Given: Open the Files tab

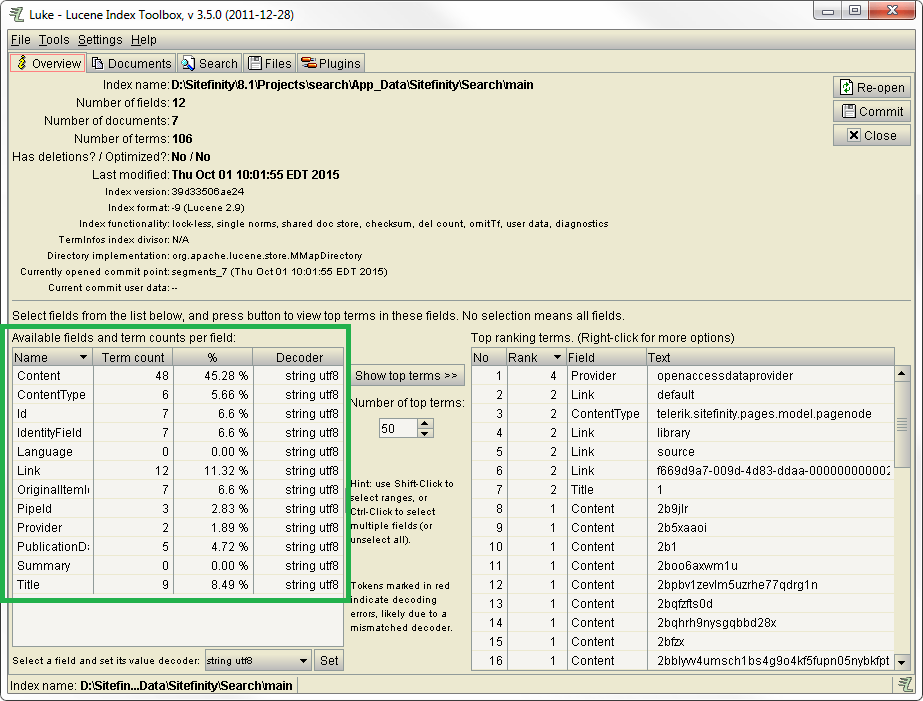Looking at the screenshot, I should pyautogui.click(x=269, y=63).
